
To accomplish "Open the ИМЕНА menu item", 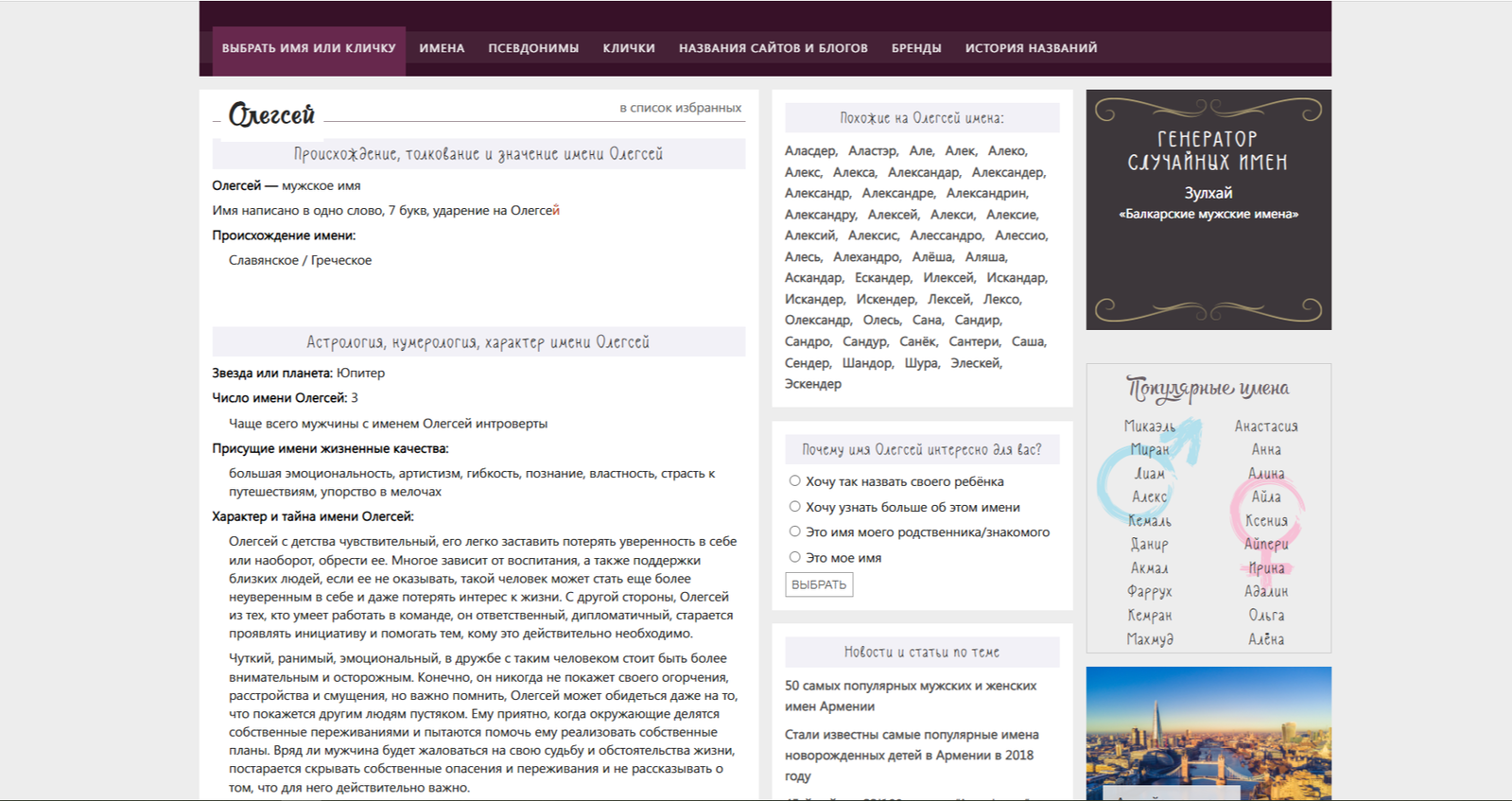I will tap(442, 48).
